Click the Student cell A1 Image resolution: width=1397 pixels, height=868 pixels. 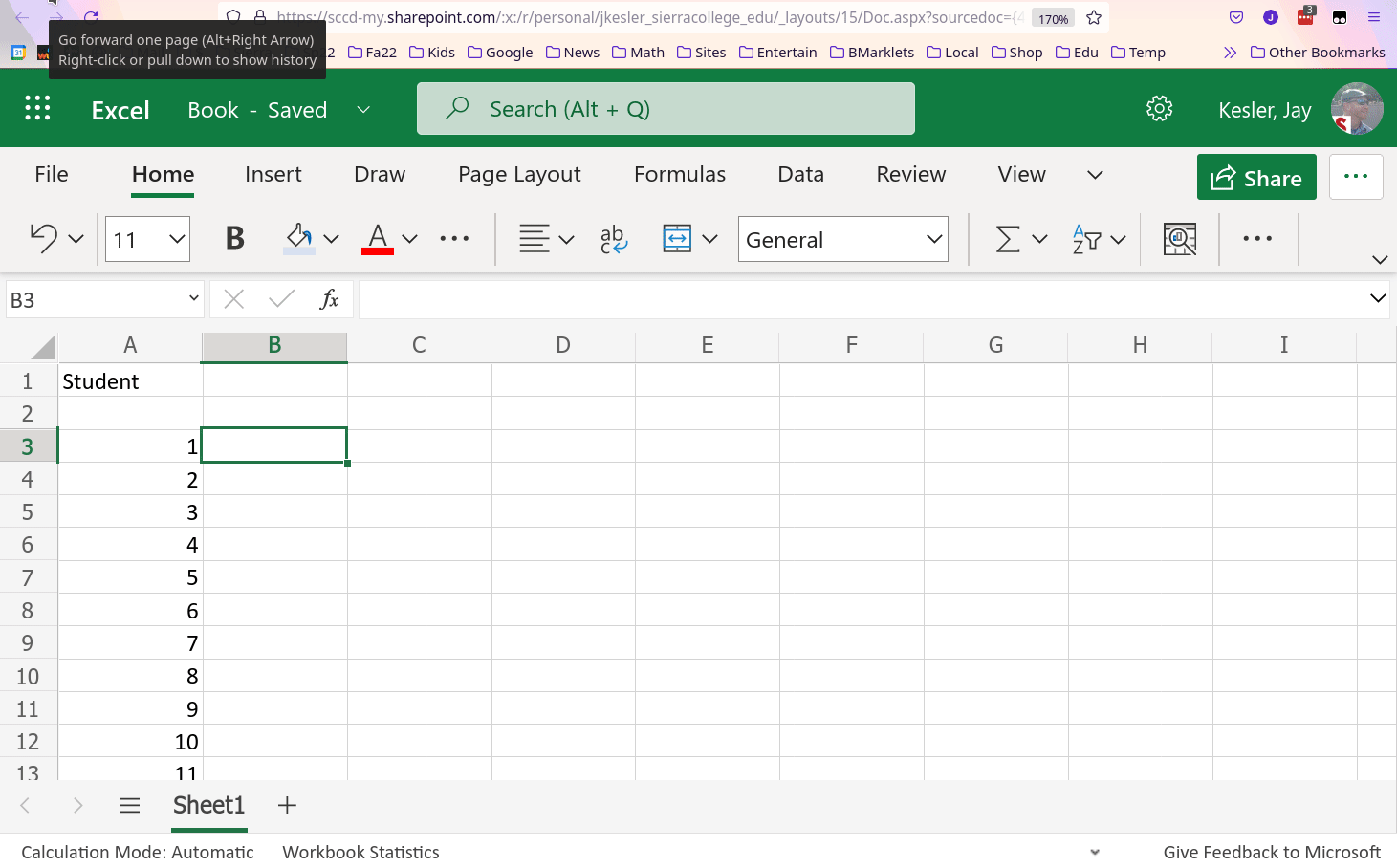tap(130, 381)
